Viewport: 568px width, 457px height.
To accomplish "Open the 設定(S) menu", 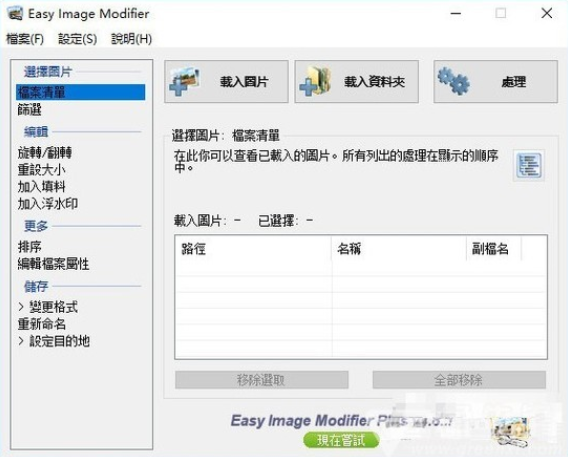I will [x=78, y=39].
